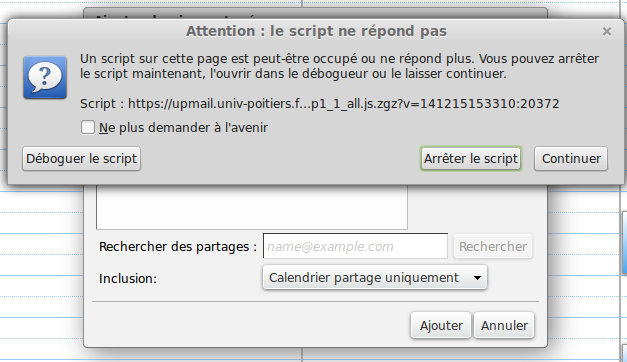Dismiss the share dialog with Annuler
627x362 pixels.
click(504, 326)
